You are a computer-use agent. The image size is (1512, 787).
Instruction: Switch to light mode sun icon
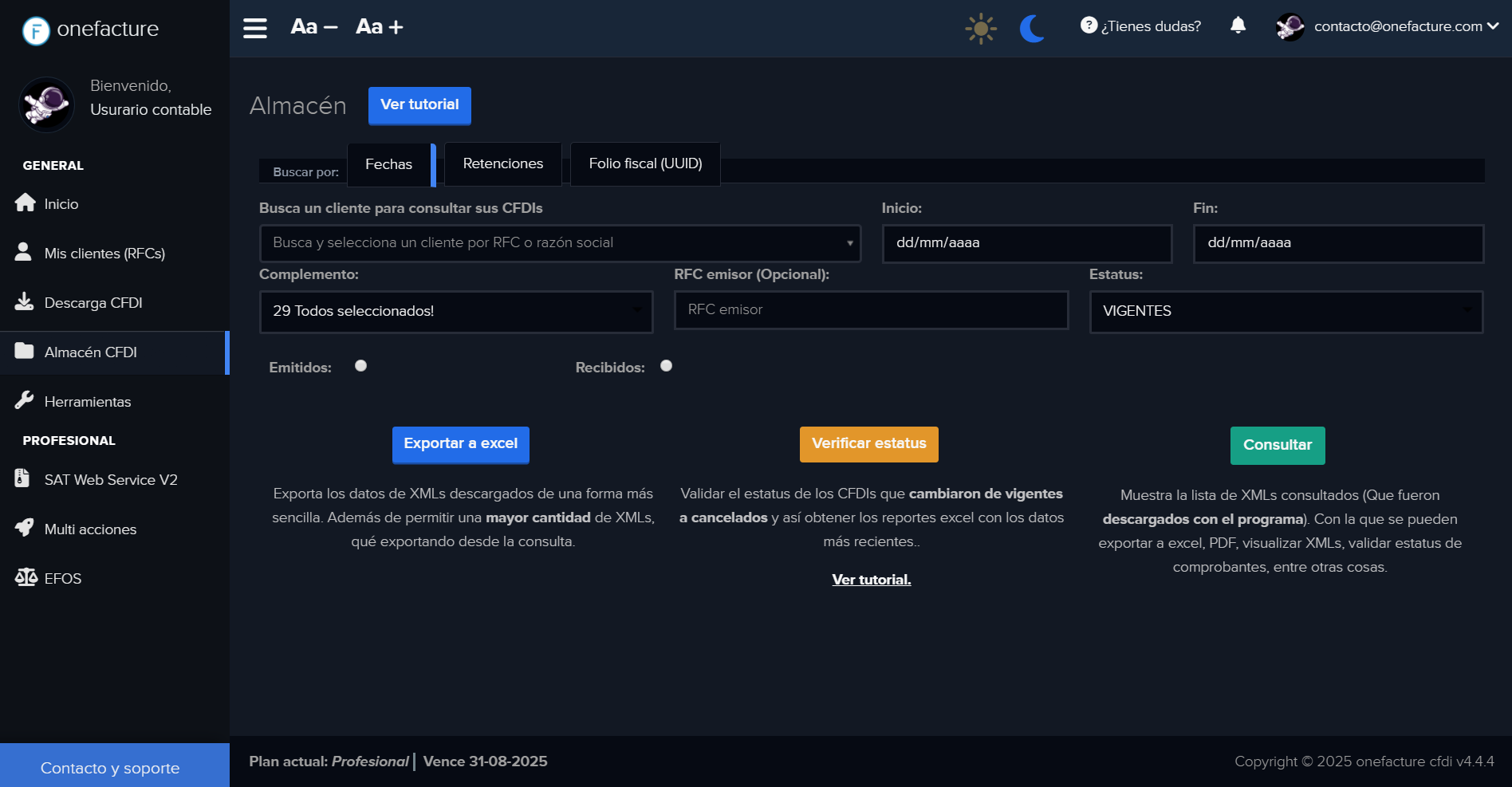[981, 29]
